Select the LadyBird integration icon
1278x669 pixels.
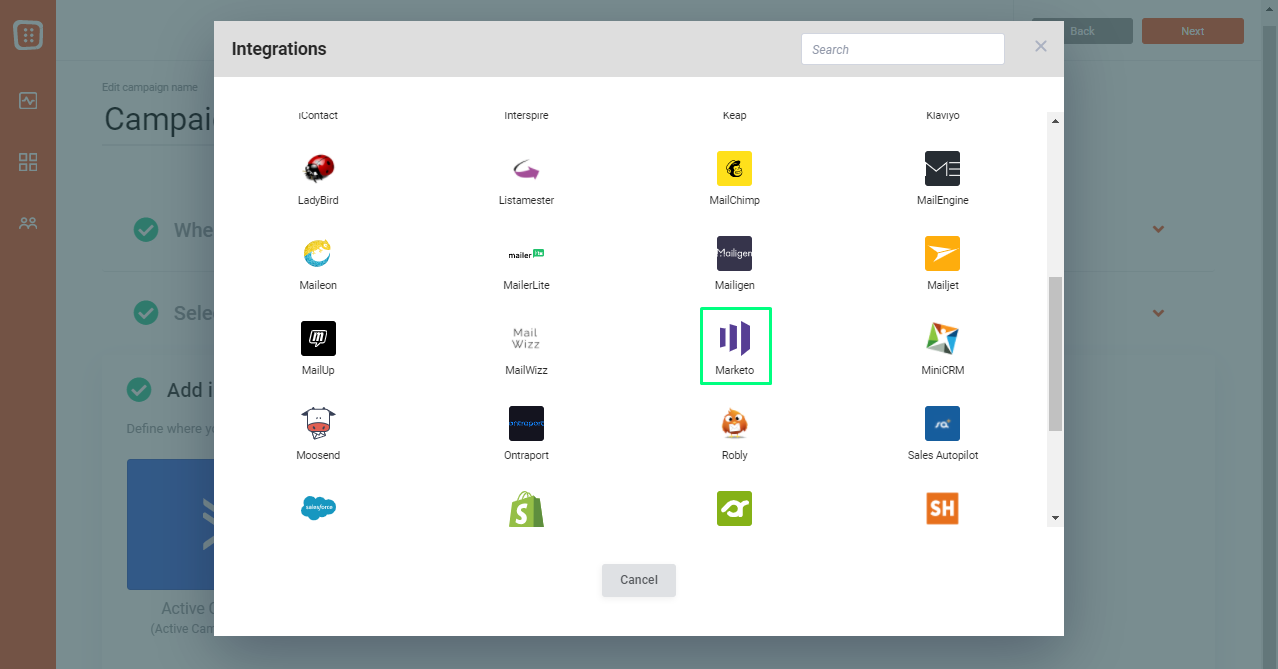(x=318, y=169)
